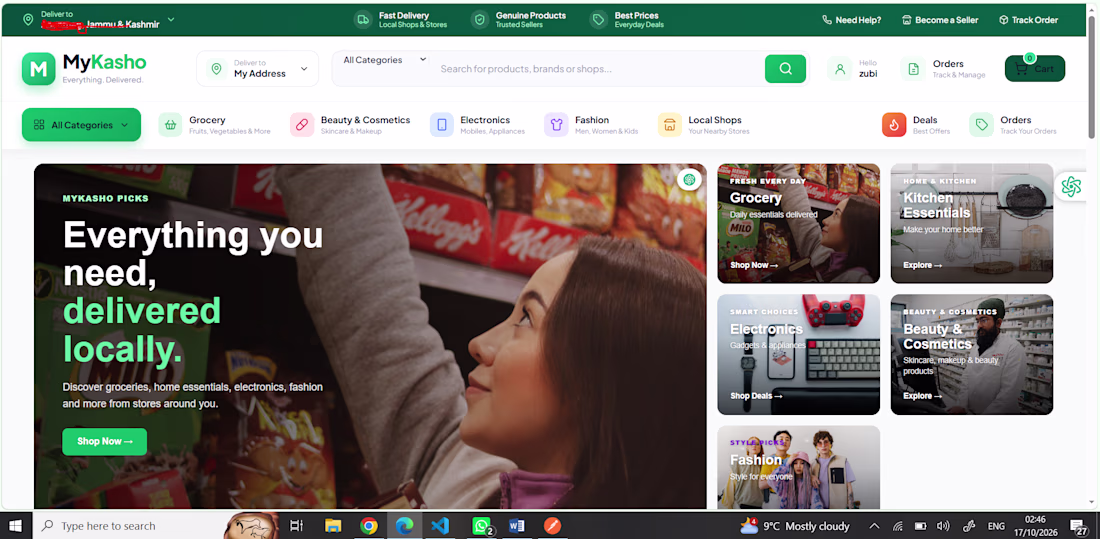Click the page vertical scrollbar
The height and width of the screenshot is (539, 1100).
(x=1091, y=77)
